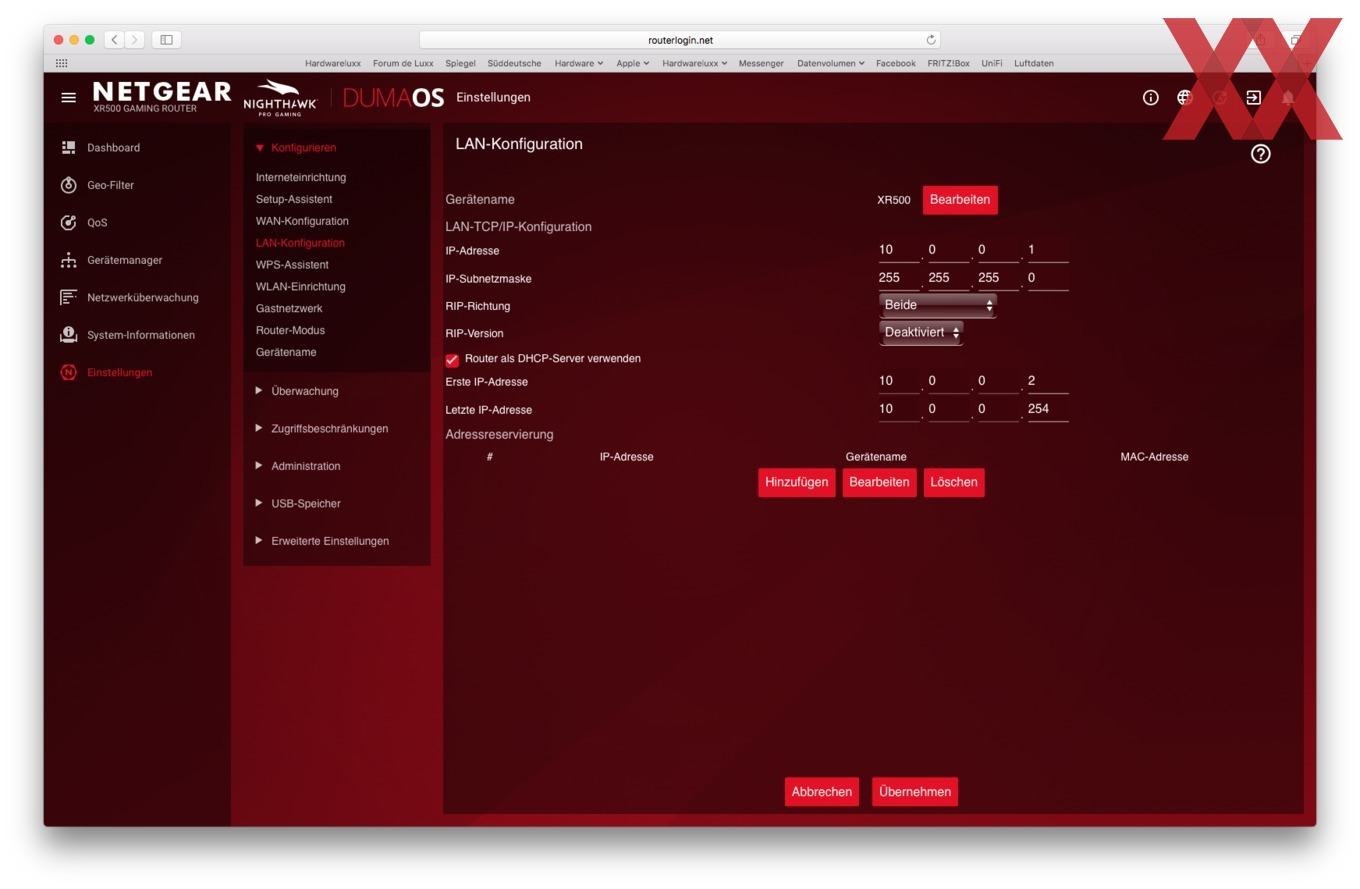Open Apple bookmarks folder dropdown
1360x889 pixels.
point(633,63)
